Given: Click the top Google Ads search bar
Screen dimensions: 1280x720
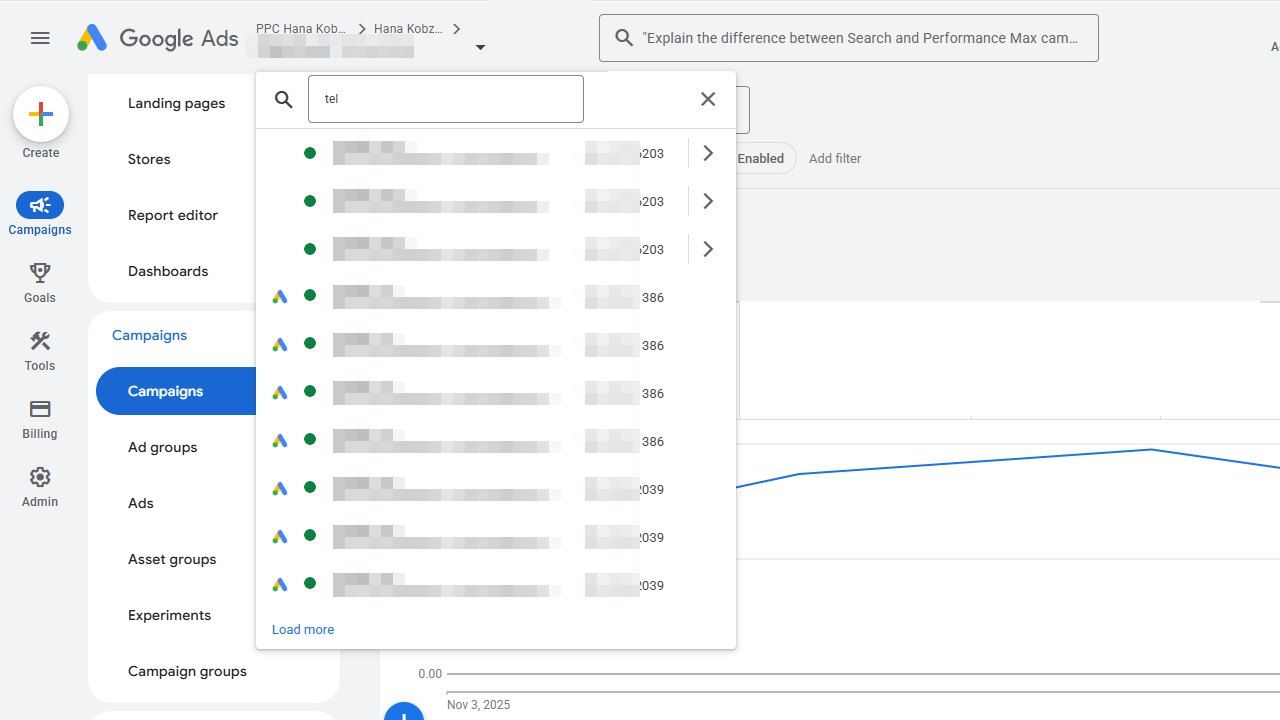Looking at the screenshot, I should 848,38.
